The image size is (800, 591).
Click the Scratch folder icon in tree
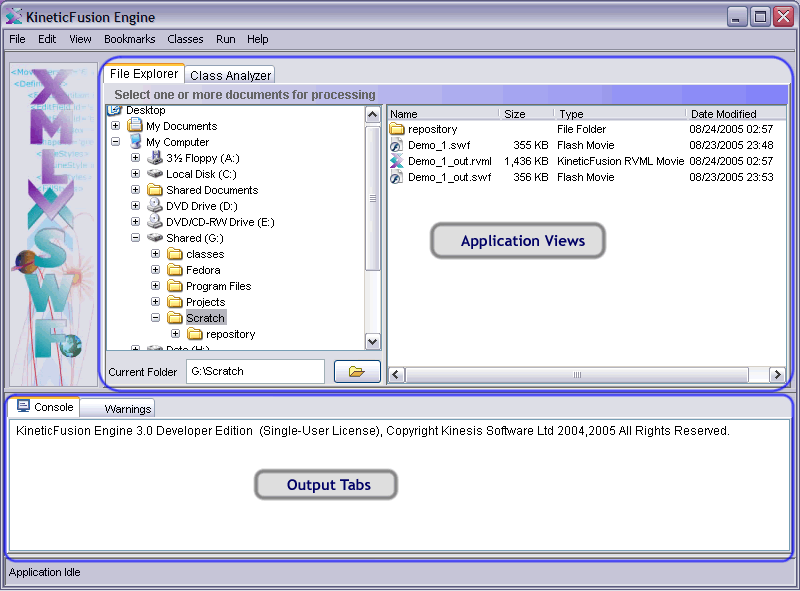click(x=175, y=317)
